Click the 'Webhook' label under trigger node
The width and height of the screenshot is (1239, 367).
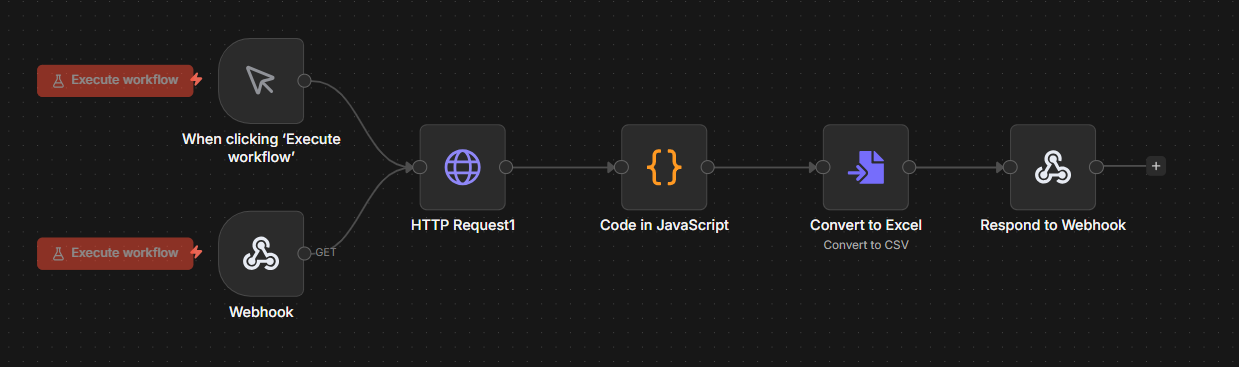pos(261,312)
